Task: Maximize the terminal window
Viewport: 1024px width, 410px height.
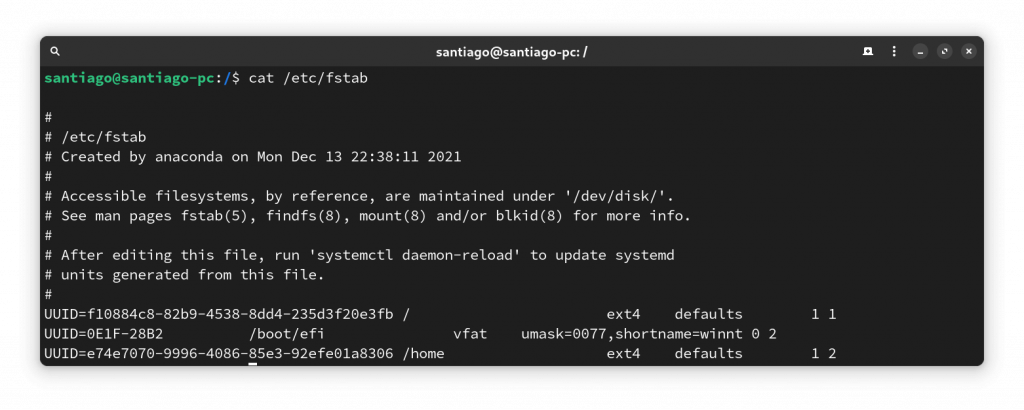Action: pos(944,51)
